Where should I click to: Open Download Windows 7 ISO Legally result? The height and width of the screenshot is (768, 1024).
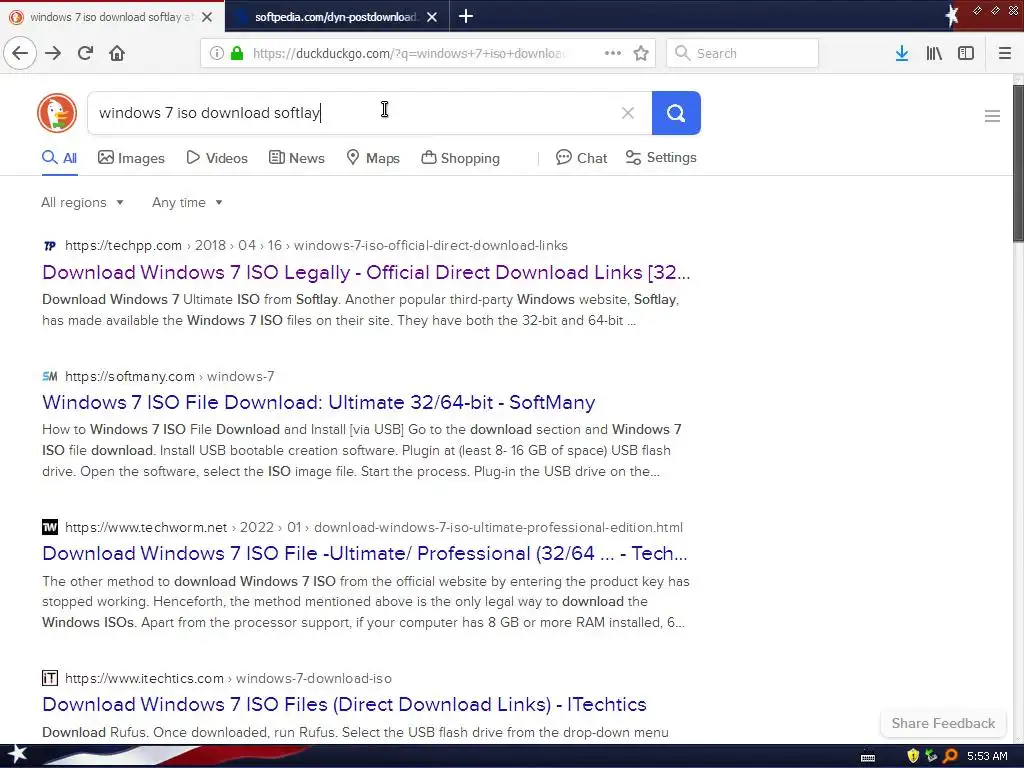tap(366, 272)
